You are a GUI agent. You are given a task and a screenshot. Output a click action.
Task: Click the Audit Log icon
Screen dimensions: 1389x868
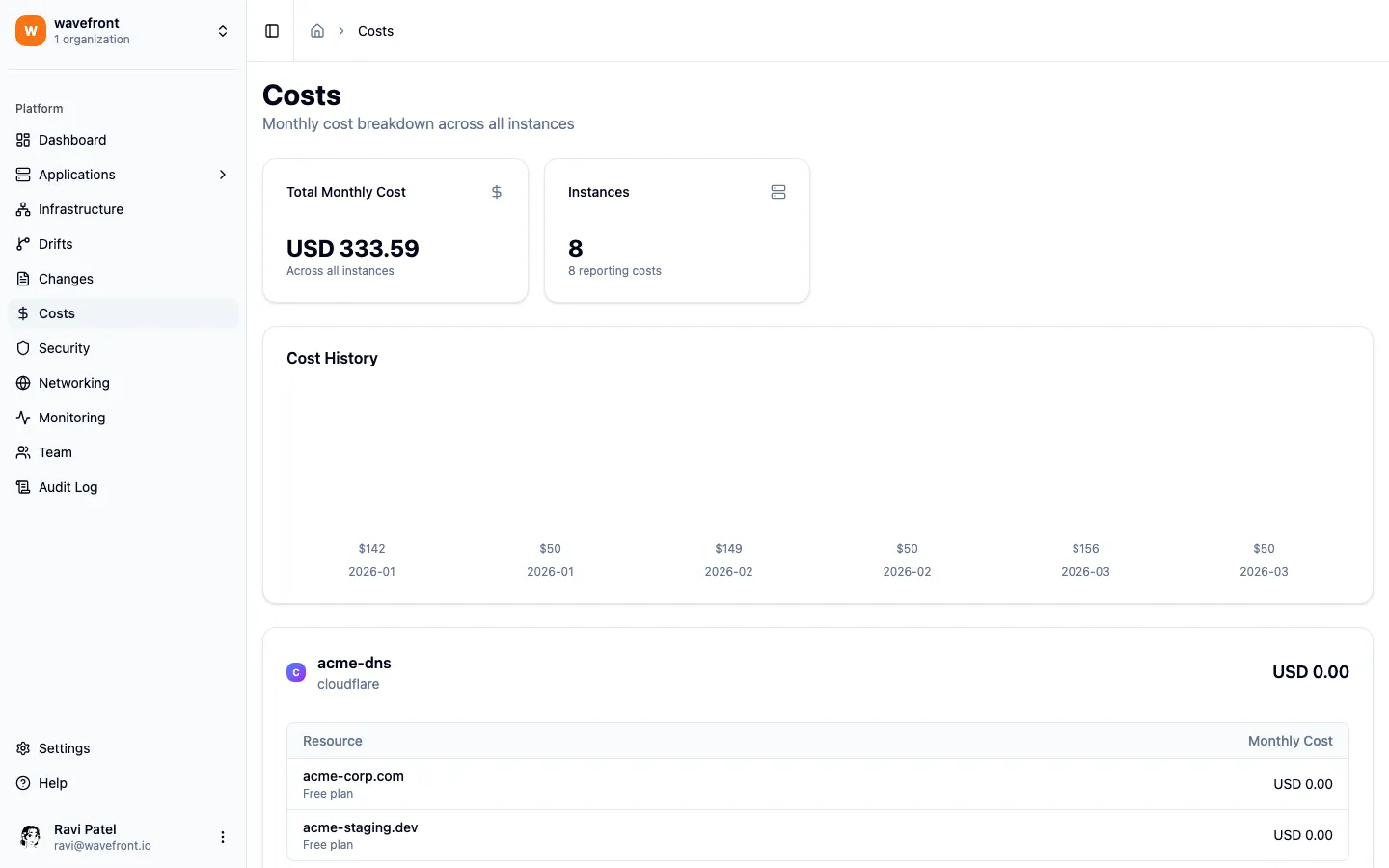pyautogui.click(x=22, y=487)
